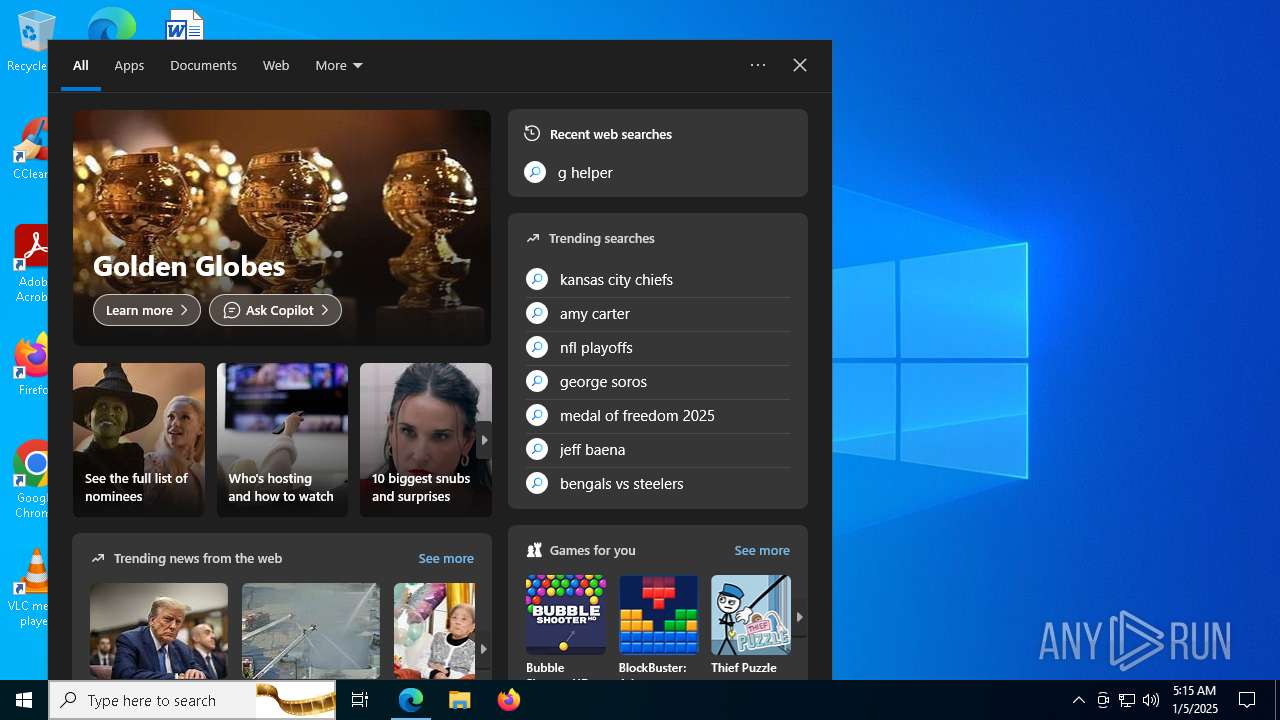Click search icon next to 'nfl playoffs'
This screenshot has width=1280, height=720.
[537, 347]
